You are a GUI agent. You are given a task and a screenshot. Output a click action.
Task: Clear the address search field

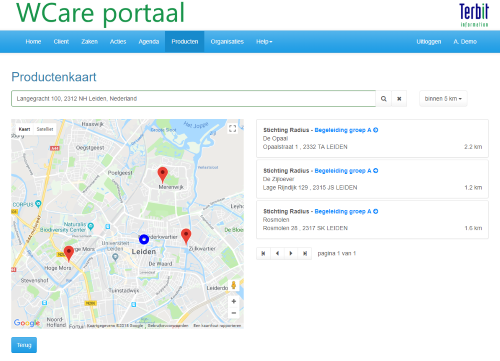pyautogui.click(x=399, y=99)
